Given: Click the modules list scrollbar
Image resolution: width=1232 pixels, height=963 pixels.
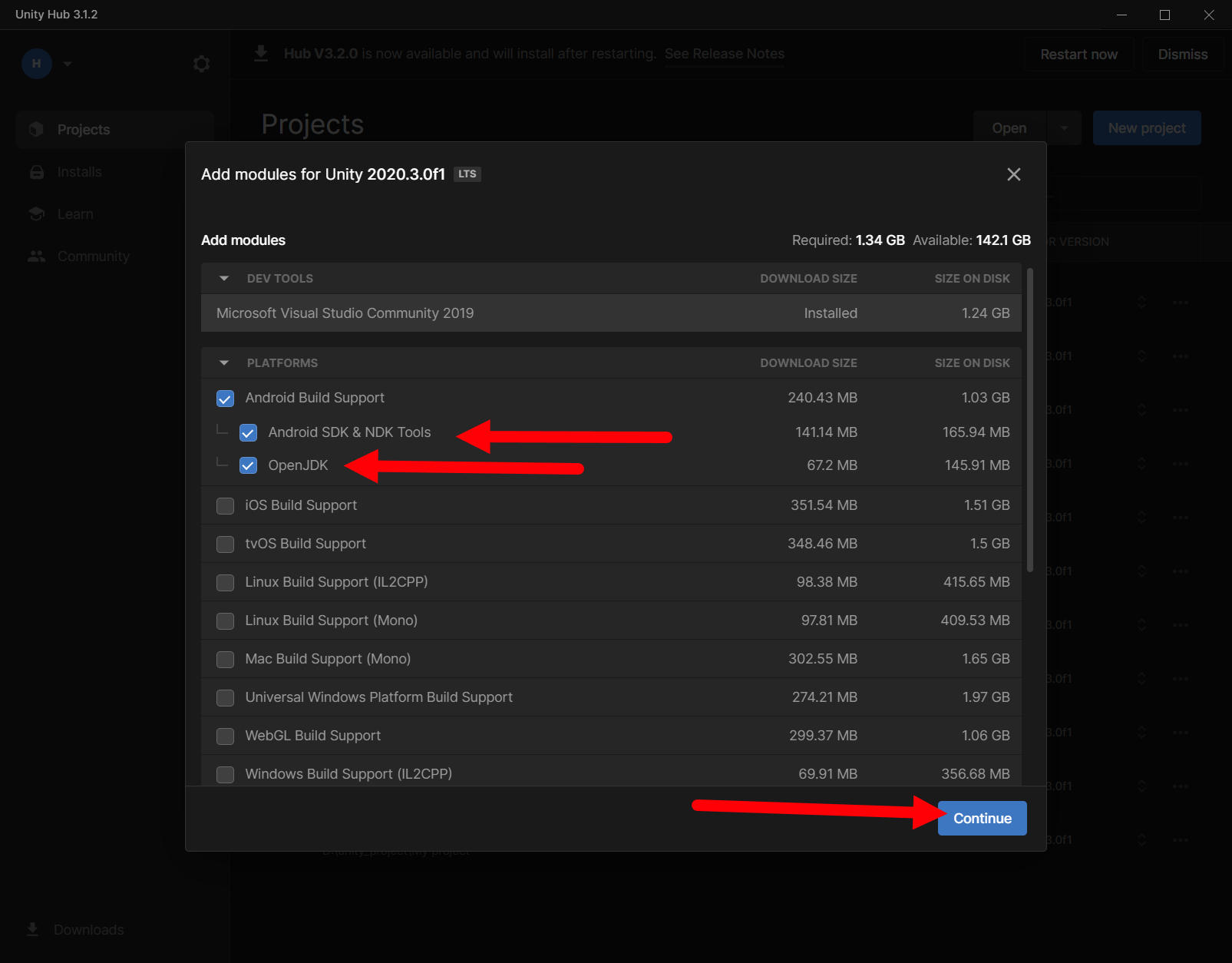Looking at the screenshot, I should point(1030,420).
